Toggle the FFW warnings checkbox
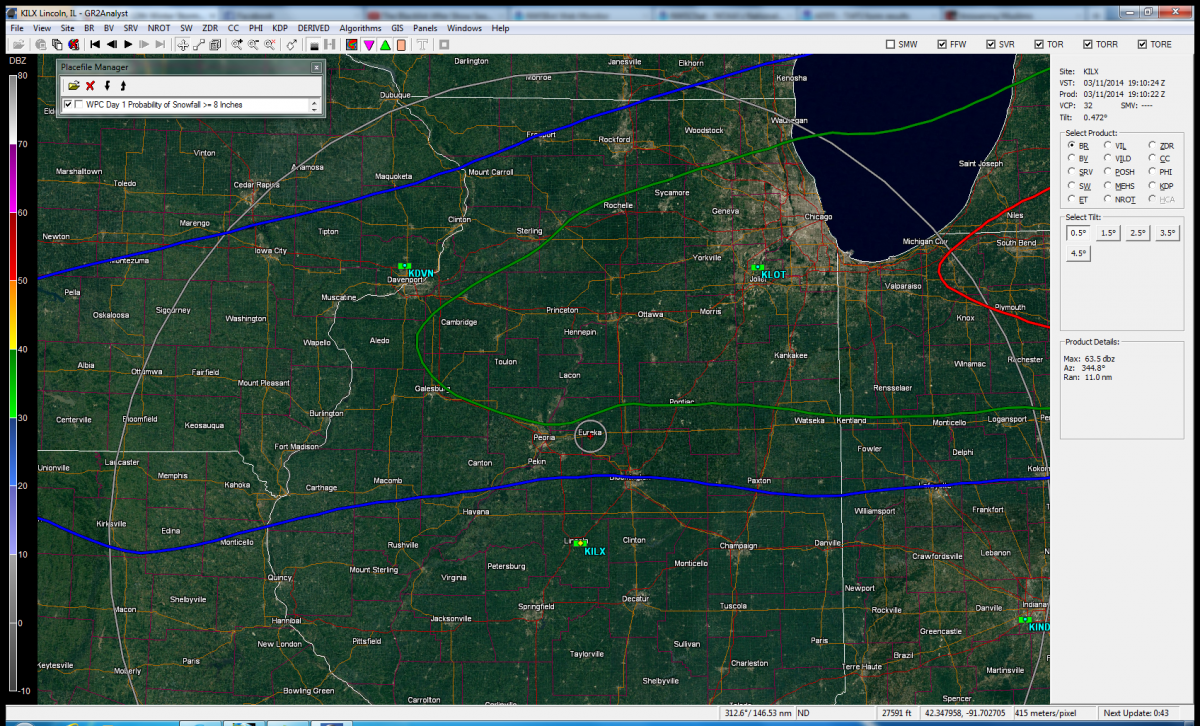Image resolution: width=1200 pixels, height=726 pixels. click(x=941, y=44)
